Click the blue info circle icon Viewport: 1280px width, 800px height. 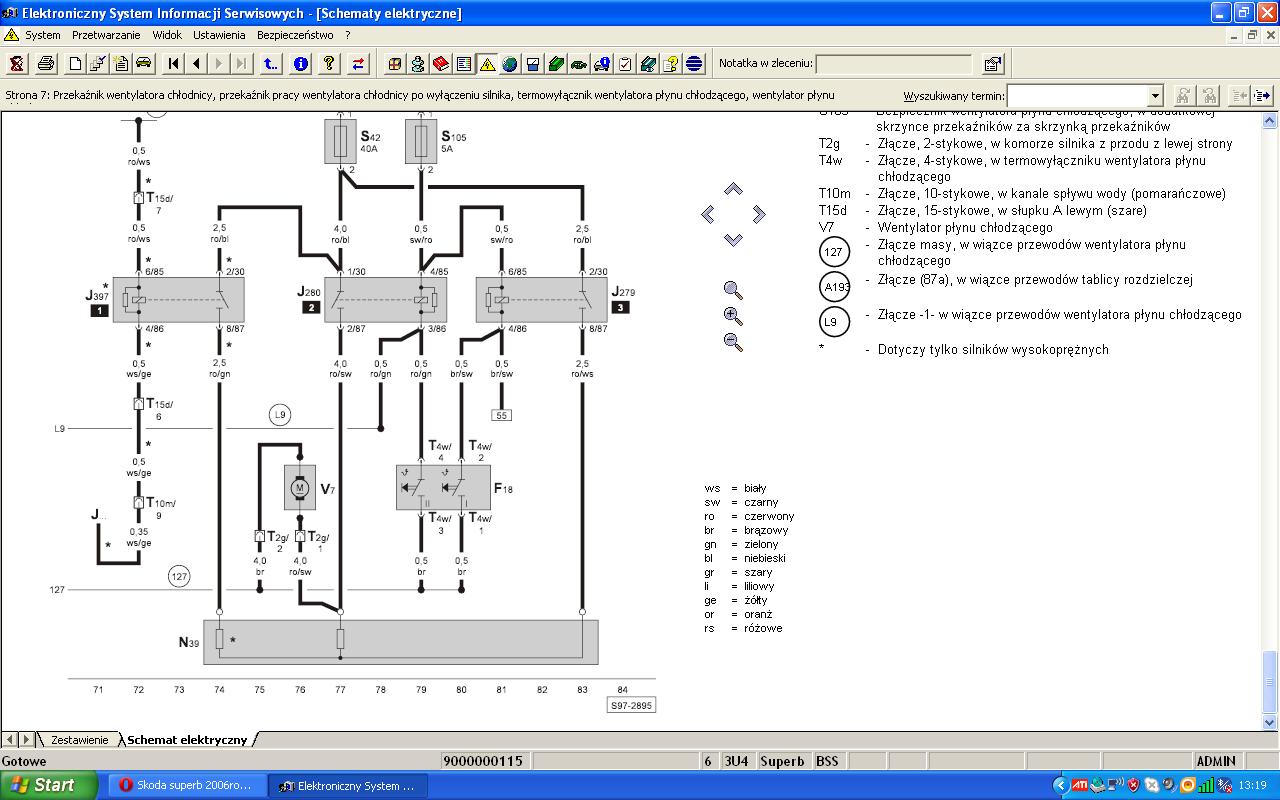pos(300,64)
